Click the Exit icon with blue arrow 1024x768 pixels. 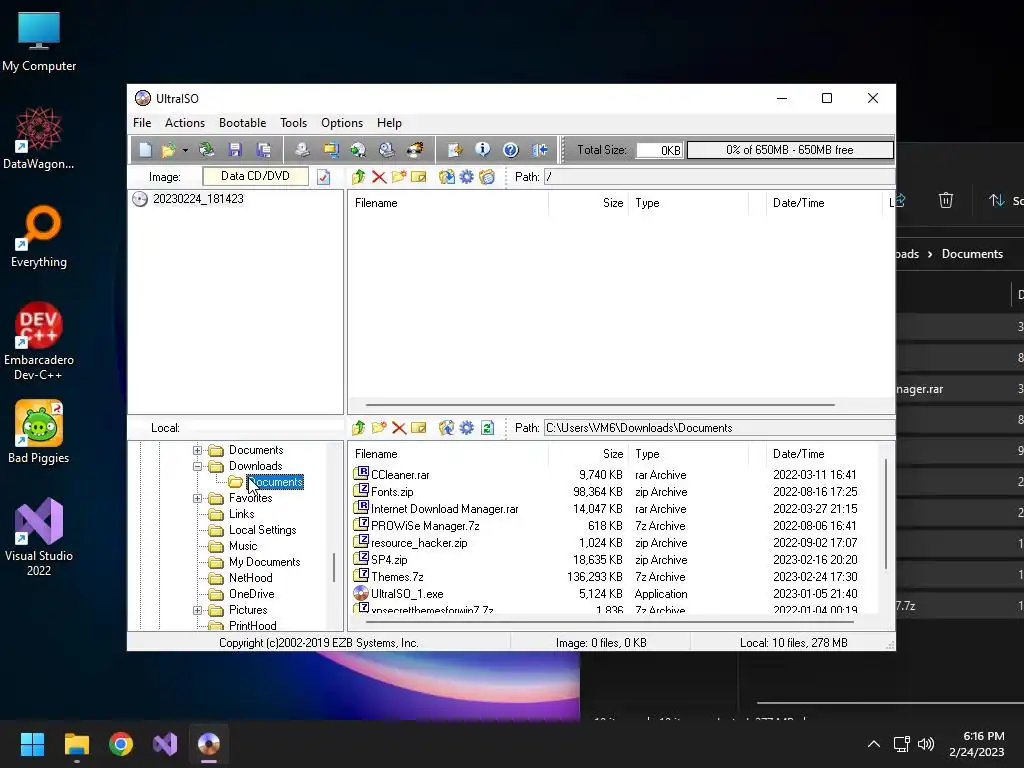pos(539,150)
